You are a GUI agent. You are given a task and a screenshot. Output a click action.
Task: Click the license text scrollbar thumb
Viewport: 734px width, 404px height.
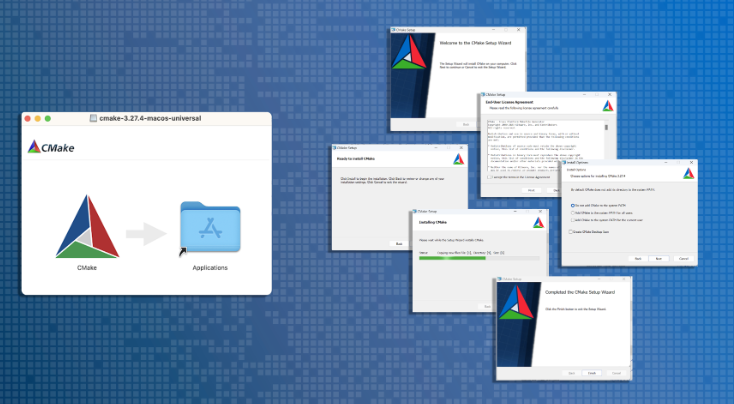click(x=607, y=127)
